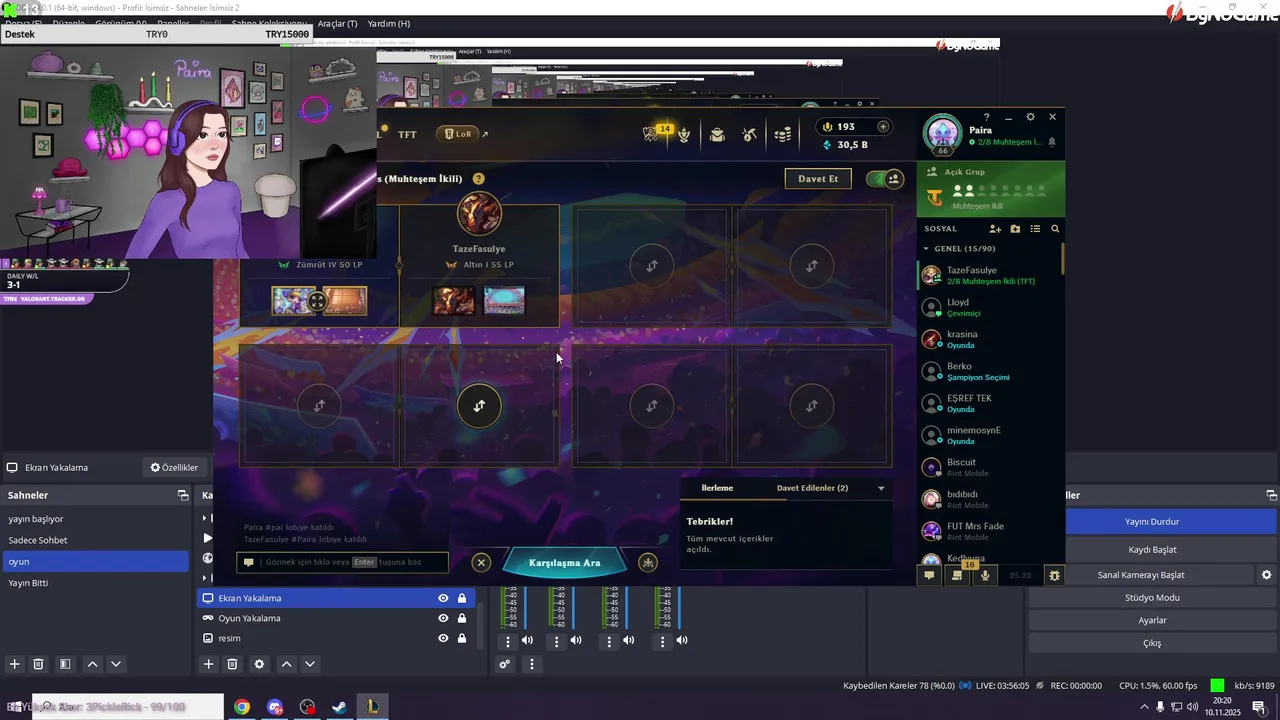
Task: Click the round icon right of Karşılaşma Ara
Action: pyautogui.click(x=648, y=563)
